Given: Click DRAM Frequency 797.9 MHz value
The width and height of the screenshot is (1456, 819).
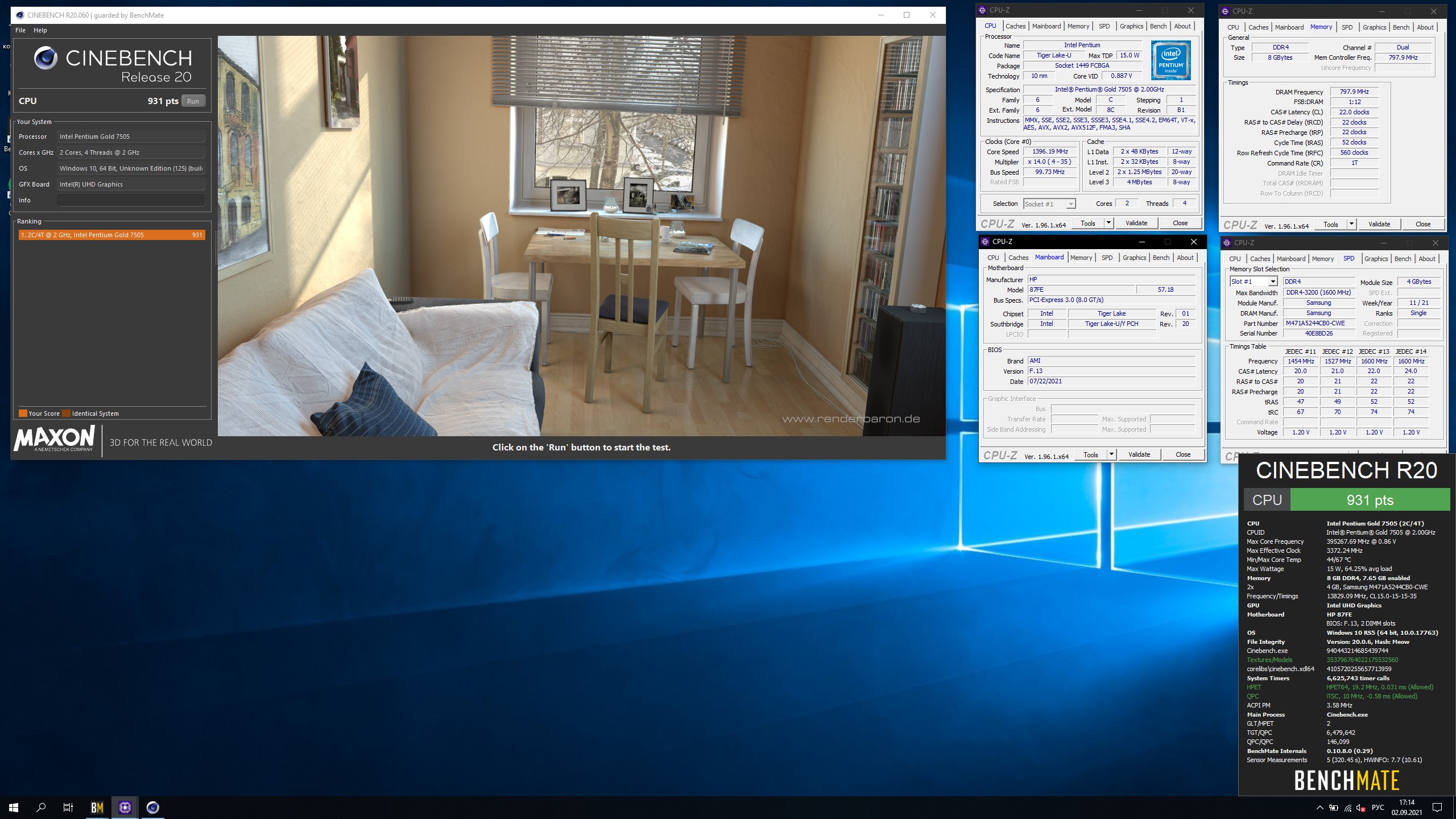Looking at the screenshot, I should [x=1354, y=92].
